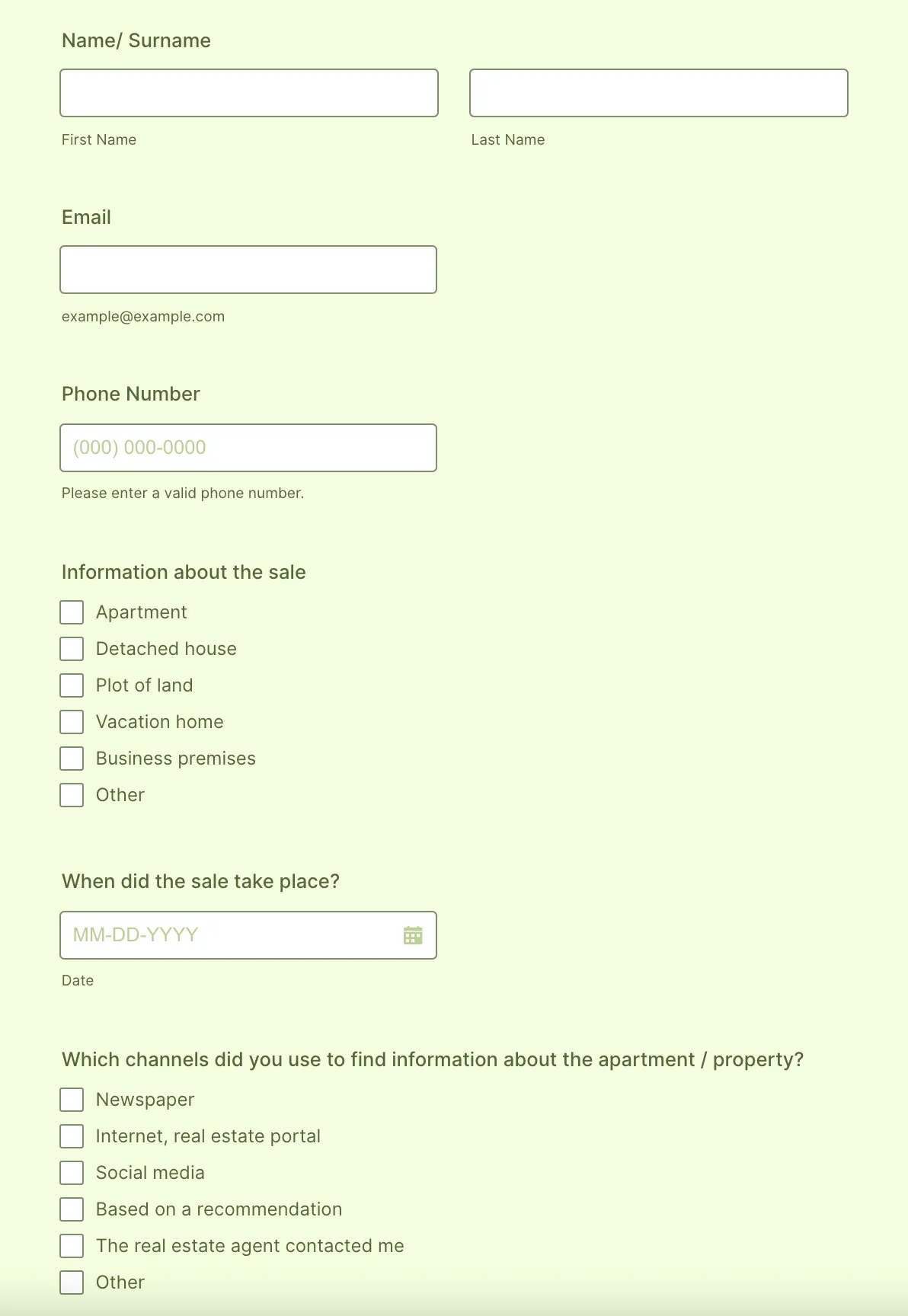Tick Other under Information about the sale

coord(72,795)
